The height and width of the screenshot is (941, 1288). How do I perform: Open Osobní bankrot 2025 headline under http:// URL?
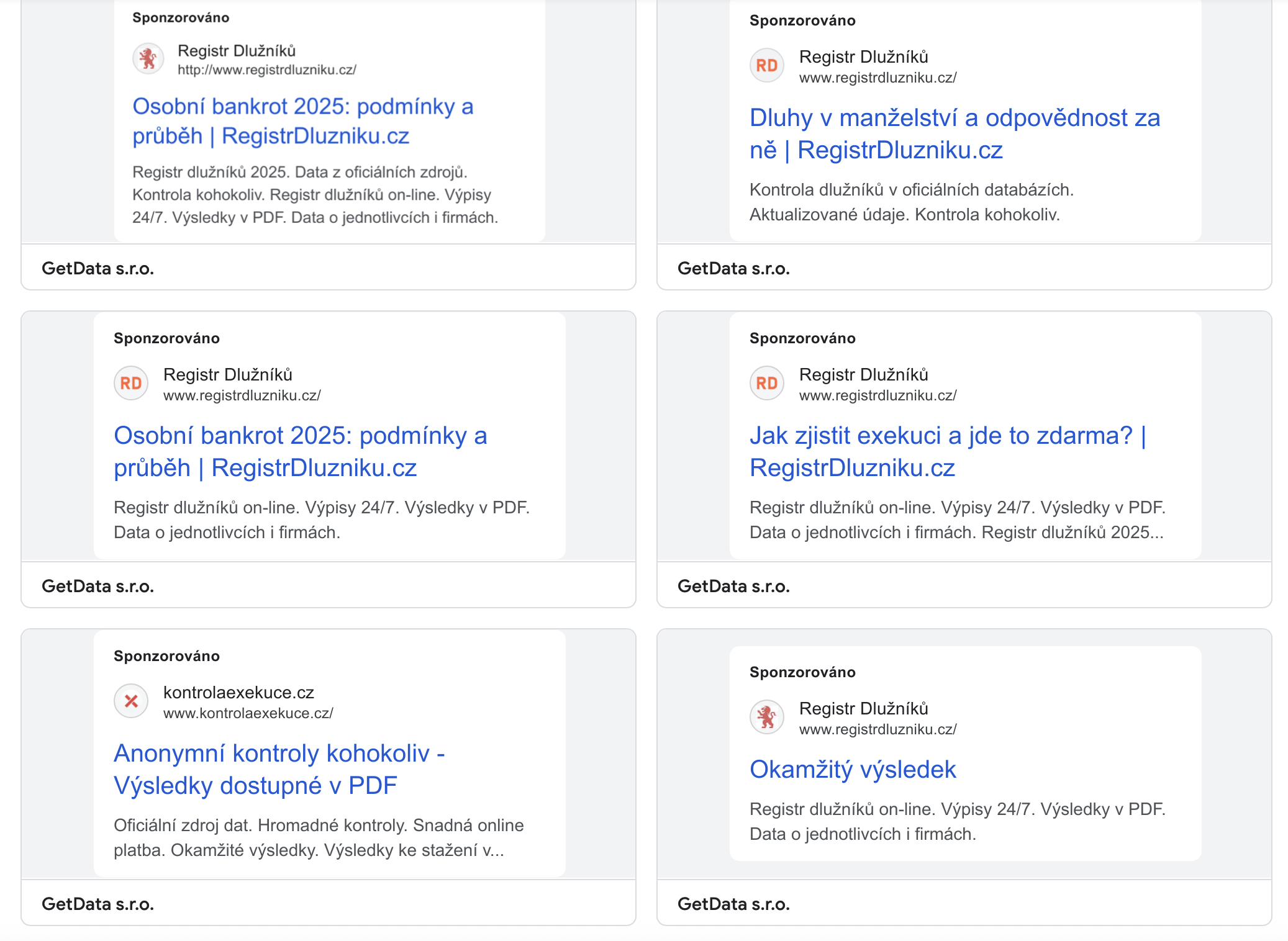tap(303, 121)
